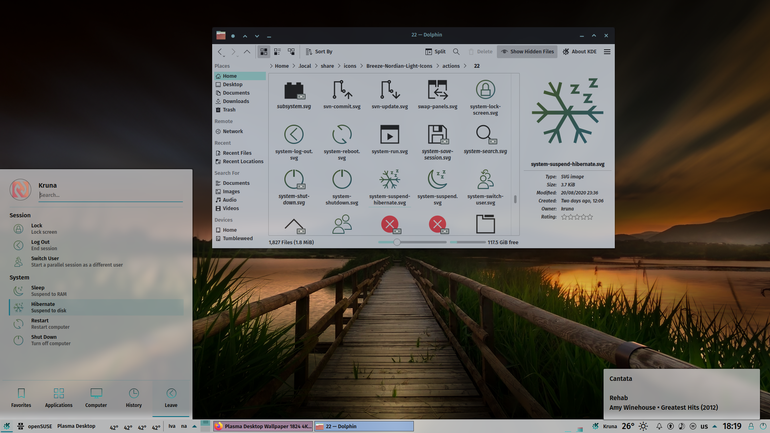Toggle Show Hidden Files button

pyautogui.click(x=527, y=52)
